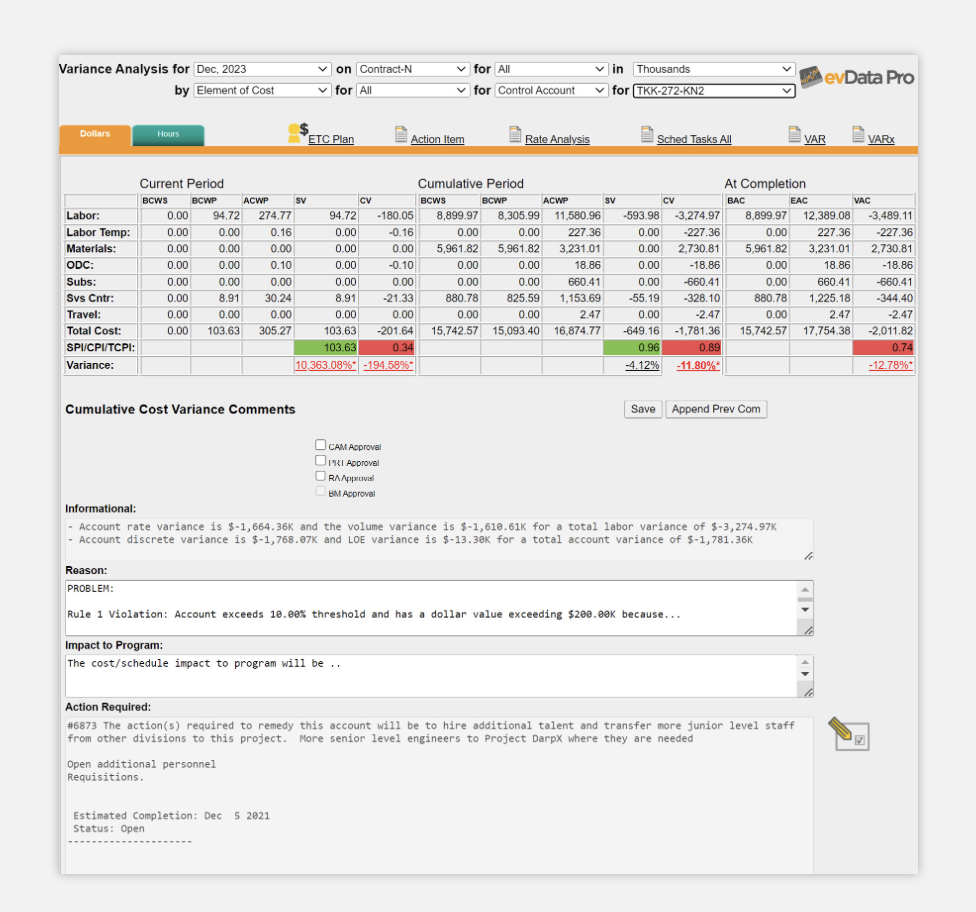
Task: Click the red 0.89 cumulative CPI cell
Action: 692,347
